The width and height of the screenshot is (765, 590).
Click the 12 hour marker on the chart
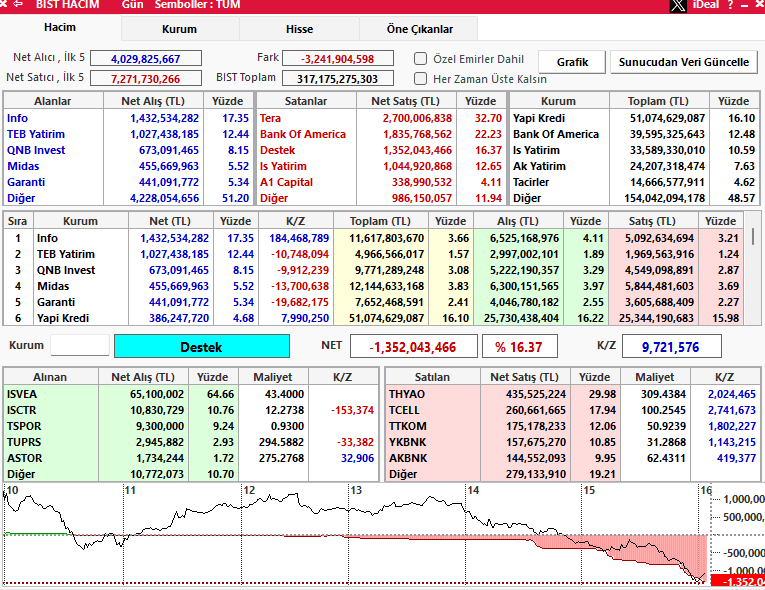coord(249,490)
